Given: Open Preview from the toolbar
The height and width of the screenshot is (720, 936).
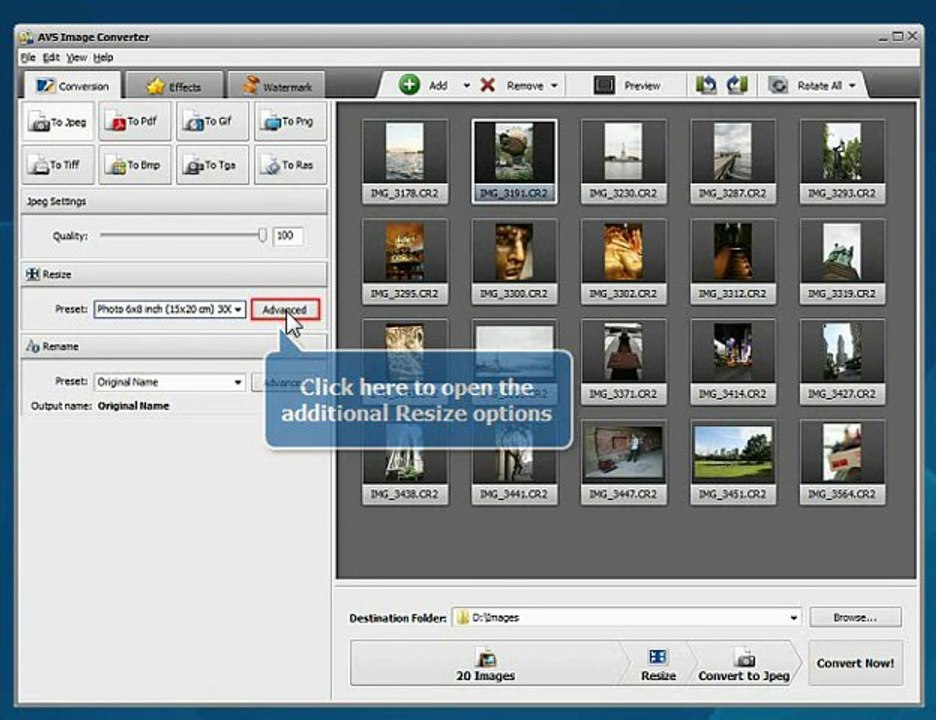Looking at the screenshot, I should pos(627,85).
